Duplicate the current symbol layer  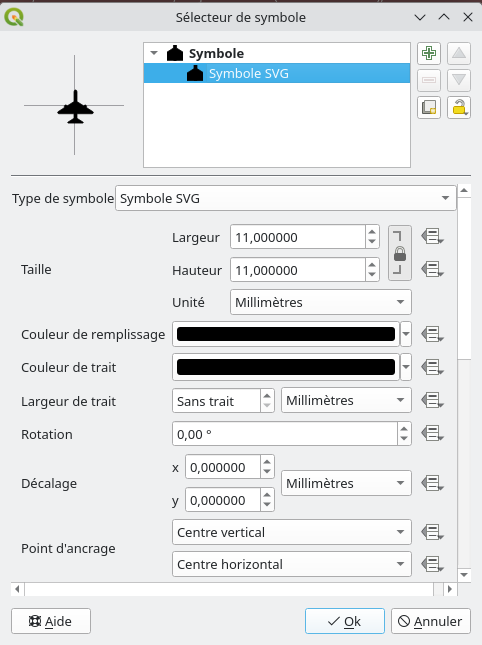pyautogui.click(x=429, y=107)
